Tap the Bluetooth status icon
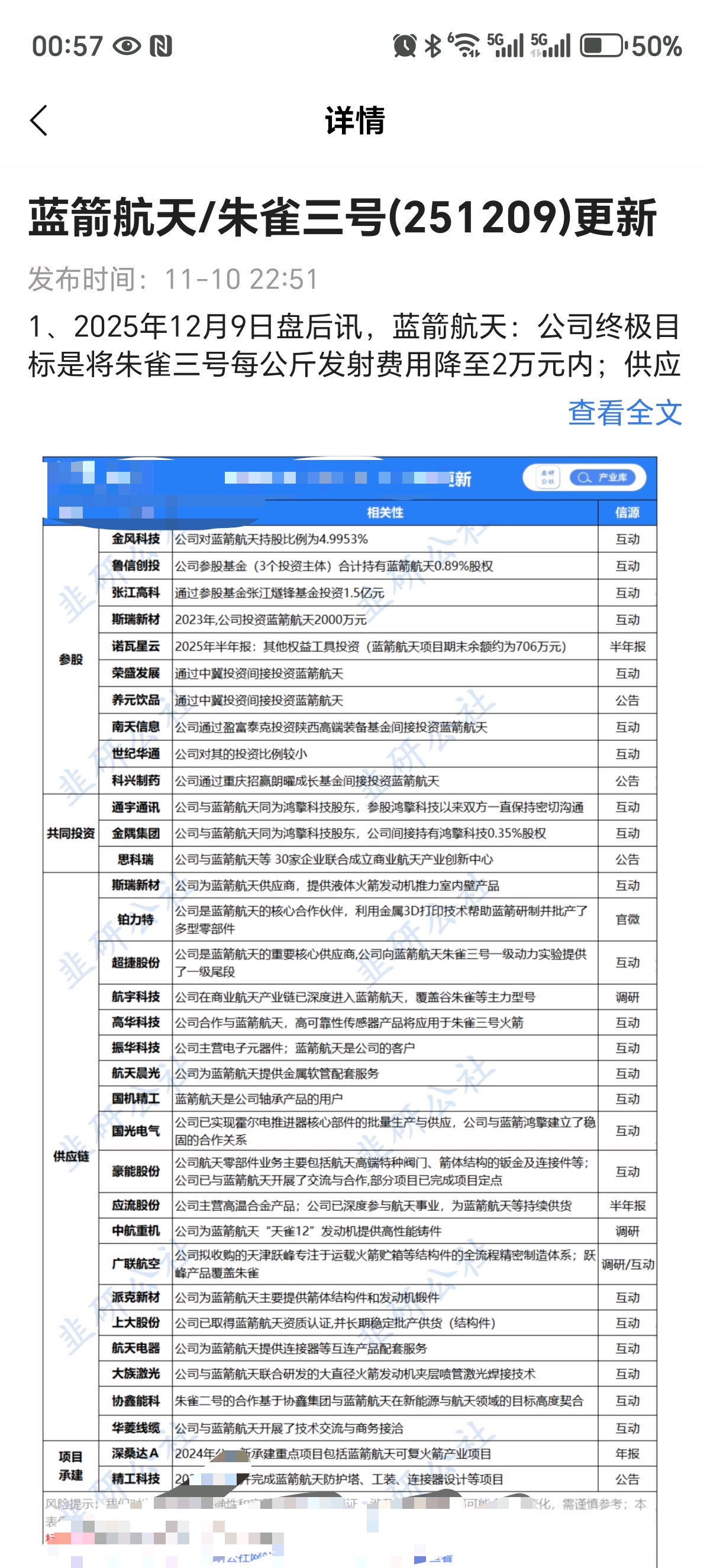This screenshot has width=710, height=1568. (433, 46)
